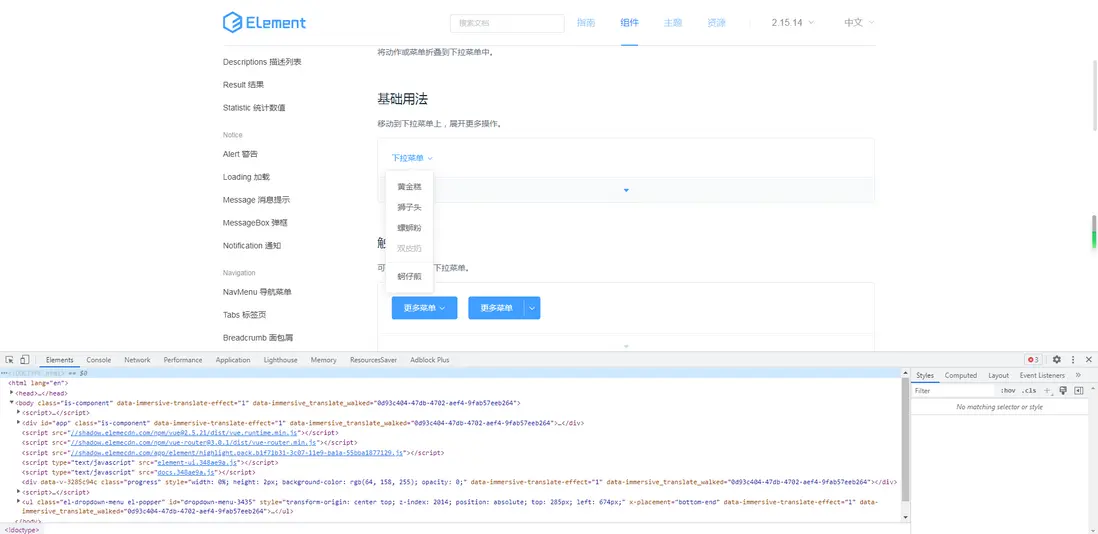Viewport: 1098px width, 534px height.
Task: Open the vue-router.min.js script link
Action: click(x=194, y=443)
